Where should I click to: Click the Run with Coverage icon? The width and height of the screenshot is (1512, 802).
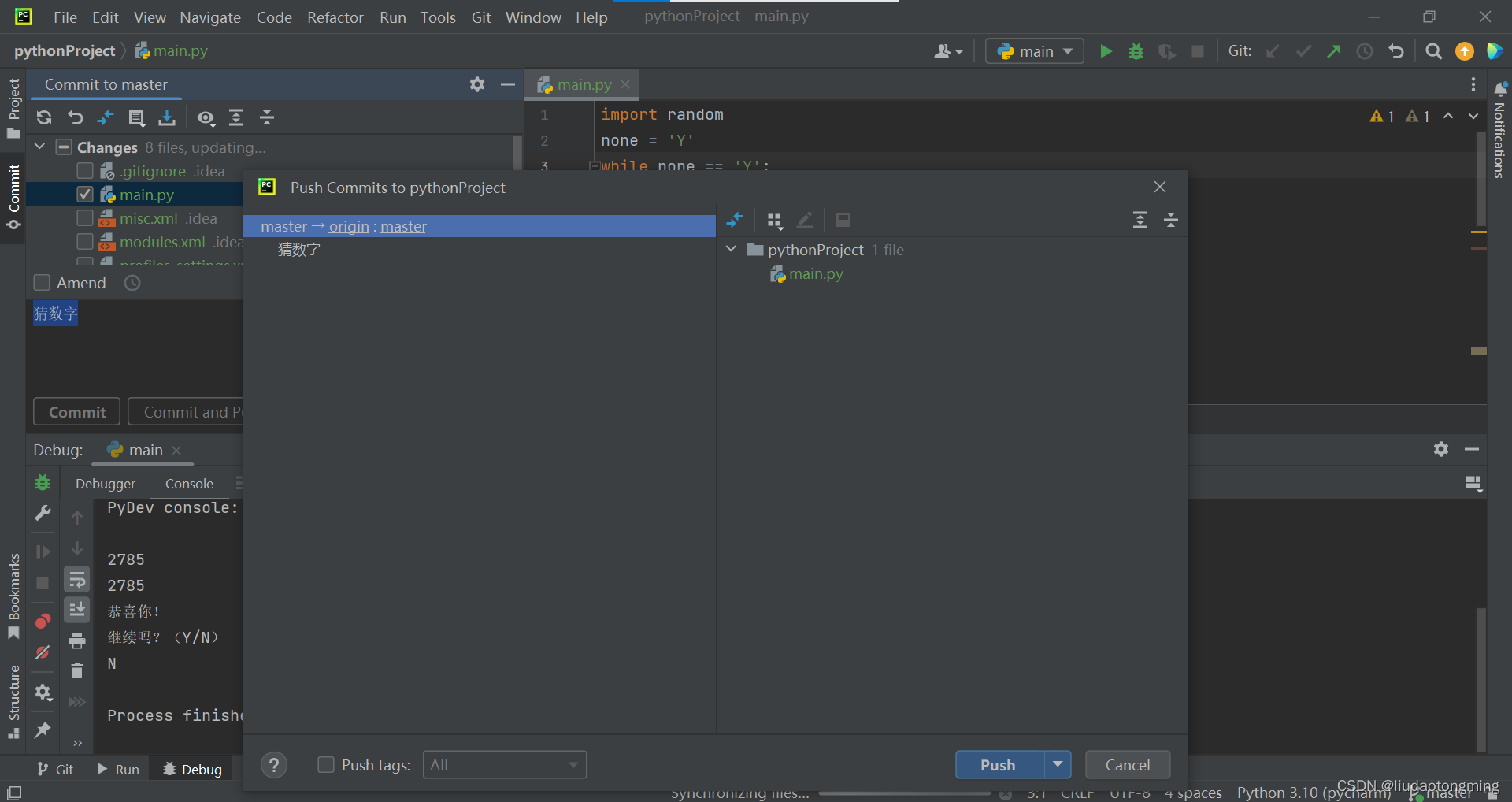point(1167,51)
